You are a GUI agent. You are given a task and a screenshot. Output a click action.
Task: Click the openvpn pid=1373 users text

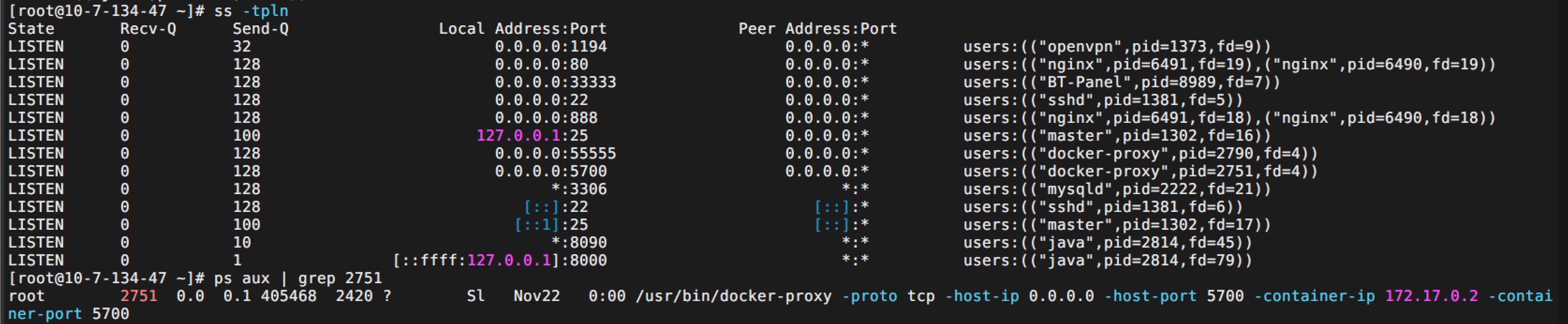click(x=1117, y=46)
